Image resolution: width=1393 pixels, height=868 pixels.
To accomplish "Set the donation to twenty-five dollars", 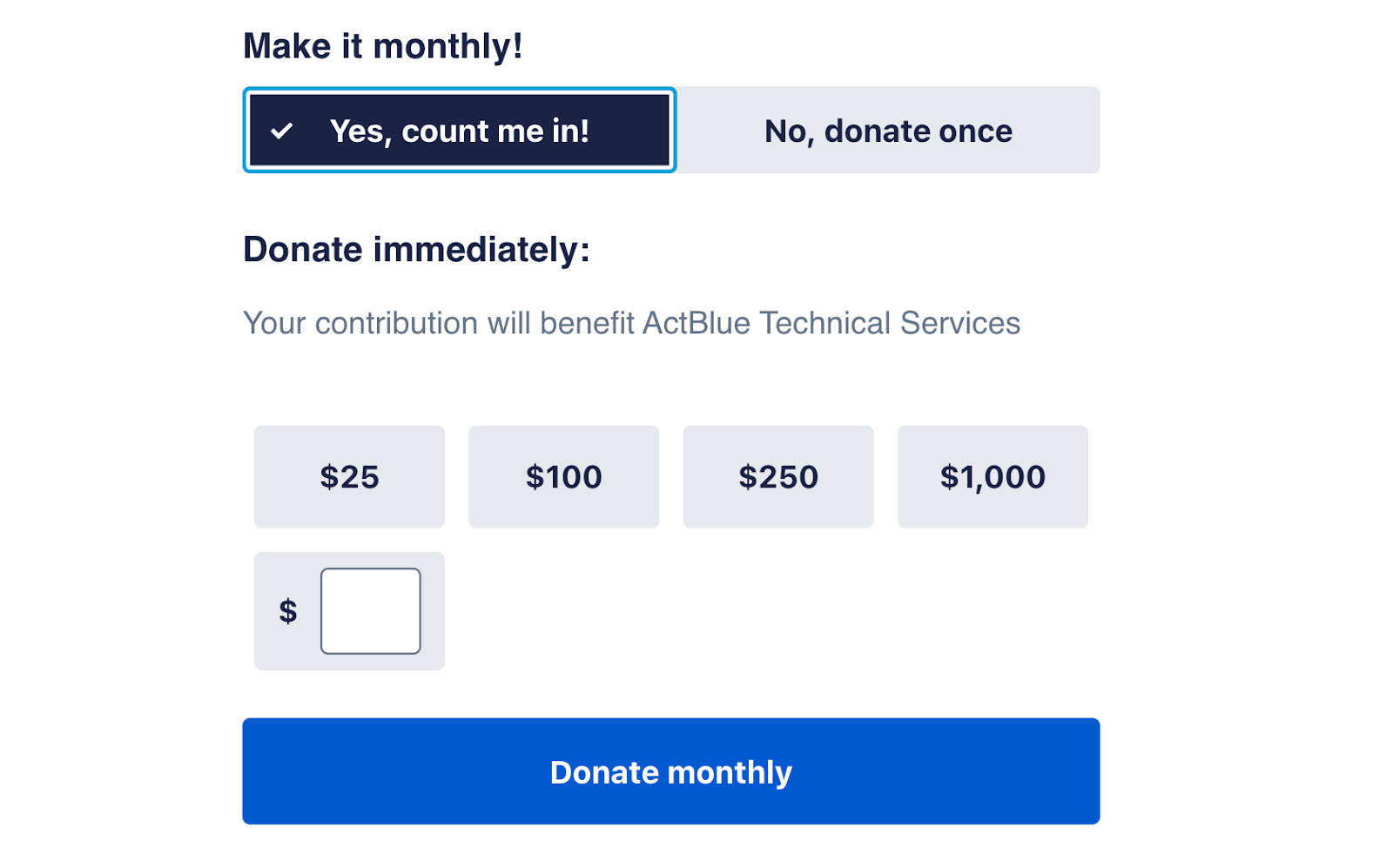I will [x=349, y=477].
